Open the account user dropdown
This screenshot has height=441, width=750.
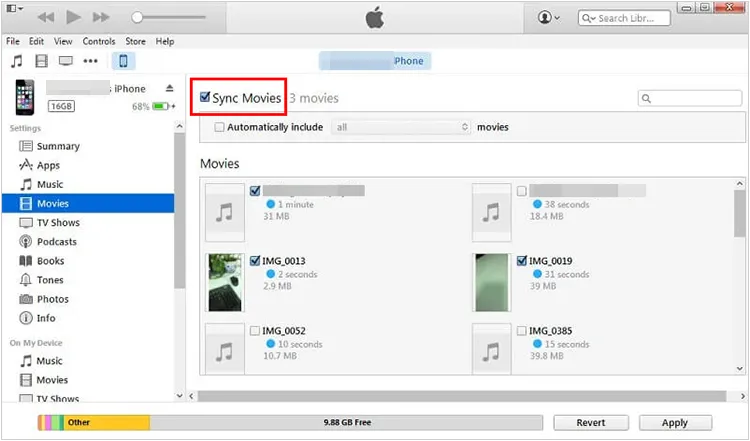point(549,18)
